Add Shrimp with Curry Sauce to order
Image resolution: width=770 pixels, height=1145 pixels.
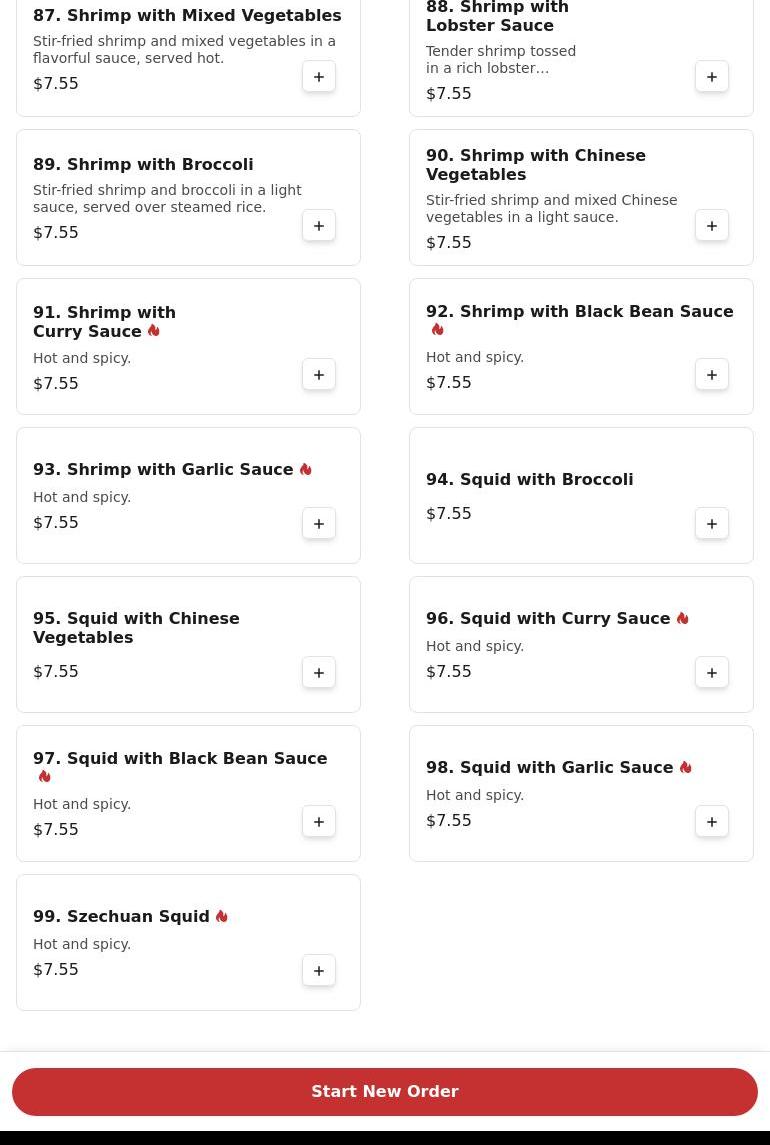(319, 375)
